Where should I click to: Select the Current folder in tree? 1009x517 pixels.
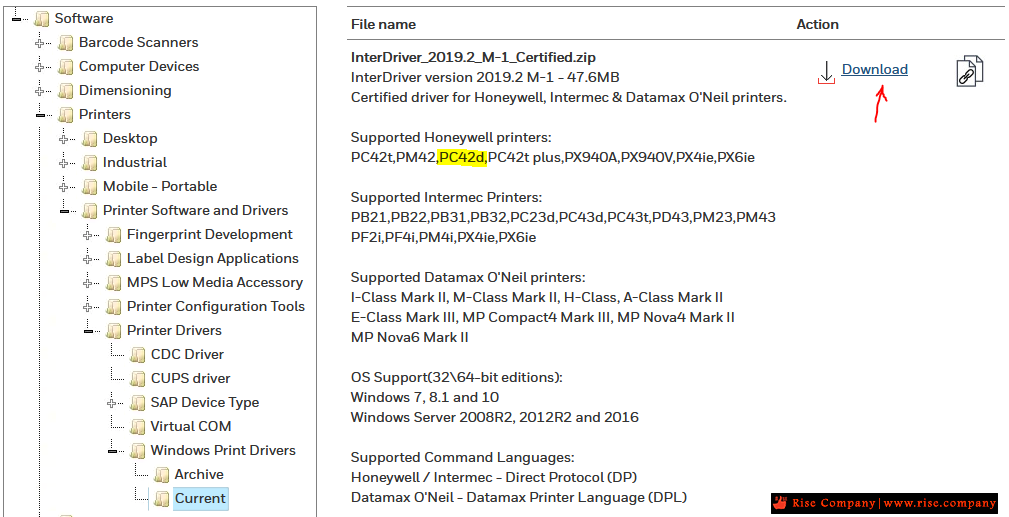coord(200,498)
